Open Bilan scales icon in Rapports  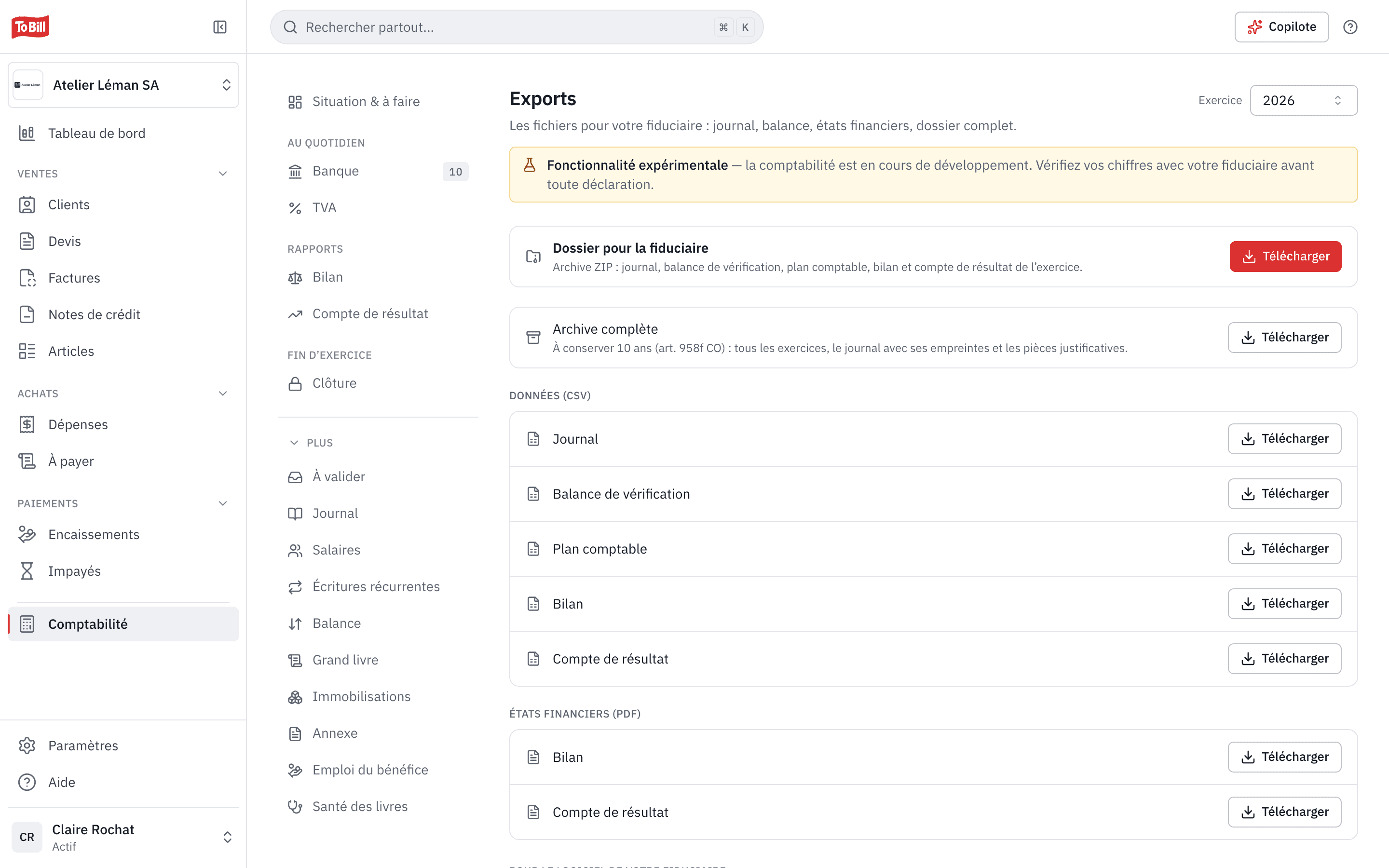[x=295, y=277]
